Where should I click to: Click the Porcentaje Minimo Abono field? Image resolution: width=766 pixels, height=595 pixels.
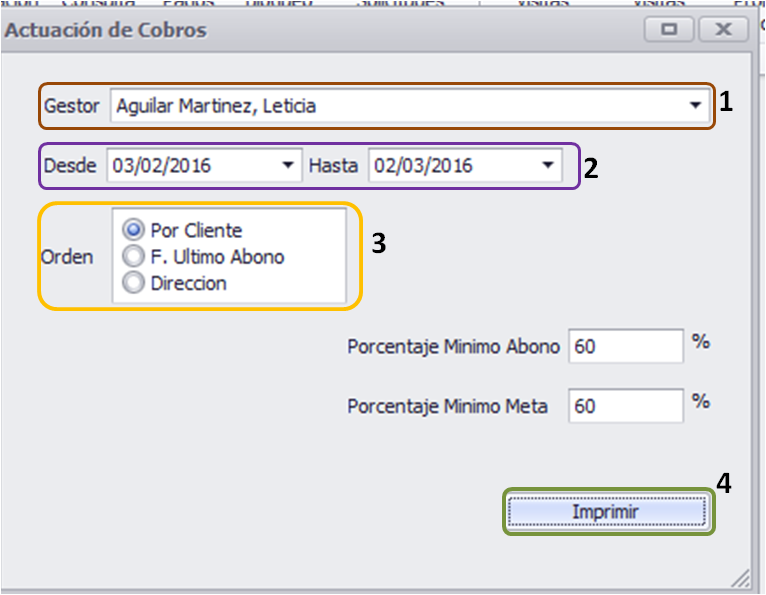pos(626,346)
